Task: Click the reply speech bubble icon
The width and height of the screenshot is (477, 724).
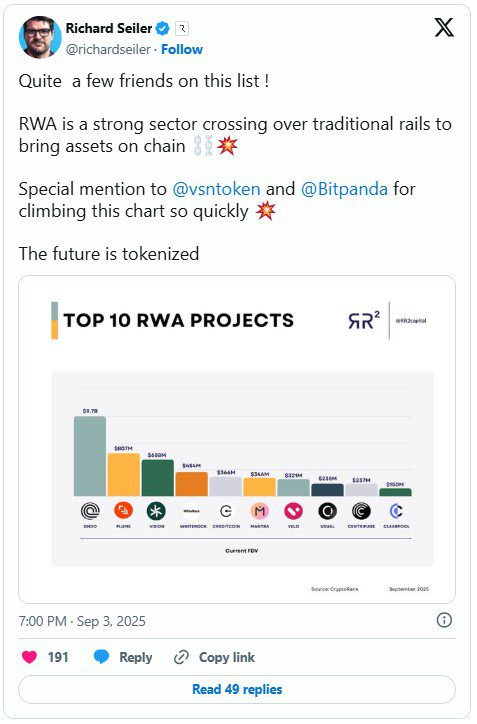Action: pos(101,657)
